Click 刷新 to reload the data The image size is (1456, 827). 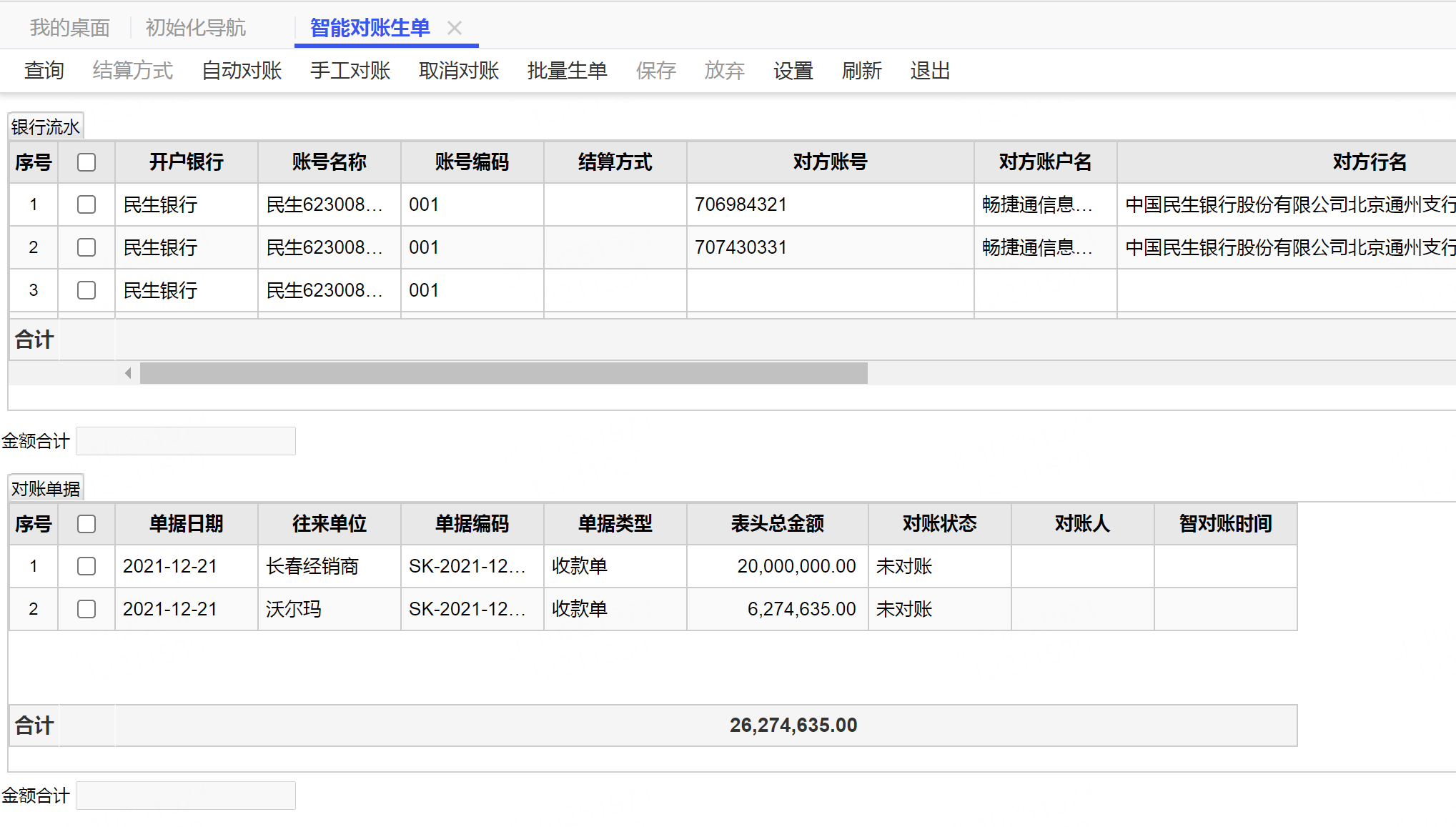coord(862,71)
